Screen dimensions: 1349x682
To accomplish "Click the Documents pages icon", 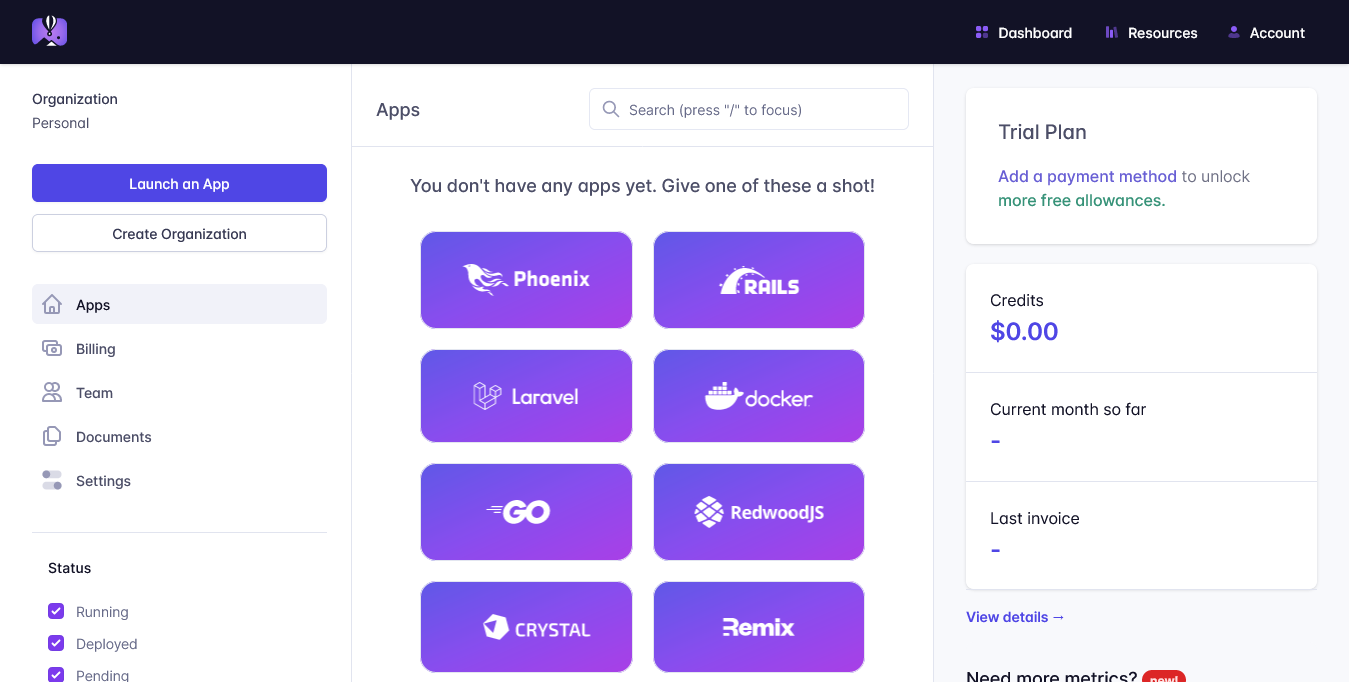I will click(52, 436).
